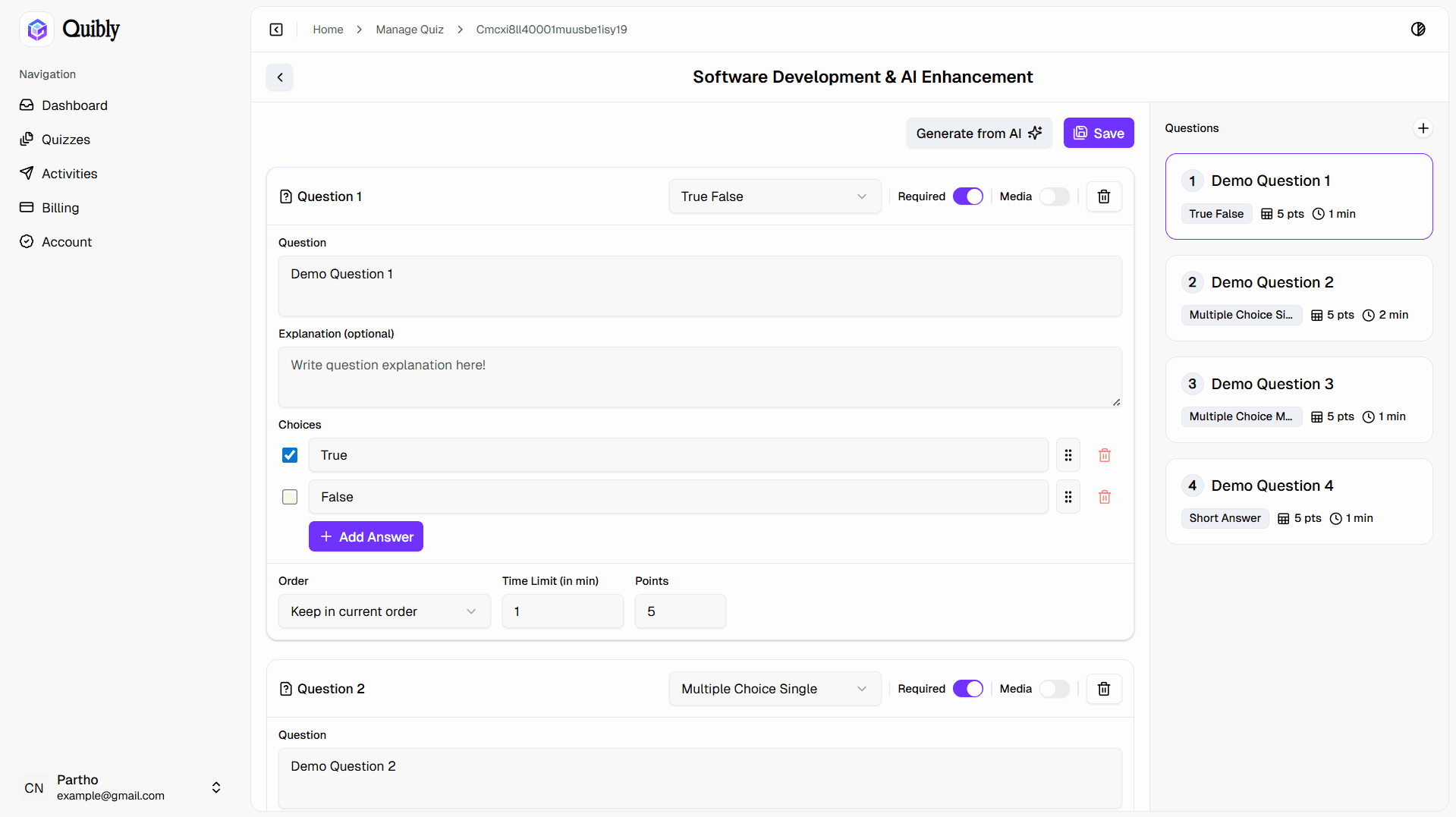1456x817 pixels.
Task: Select Demo Question 3 card
Action: tap(1298, 400)
